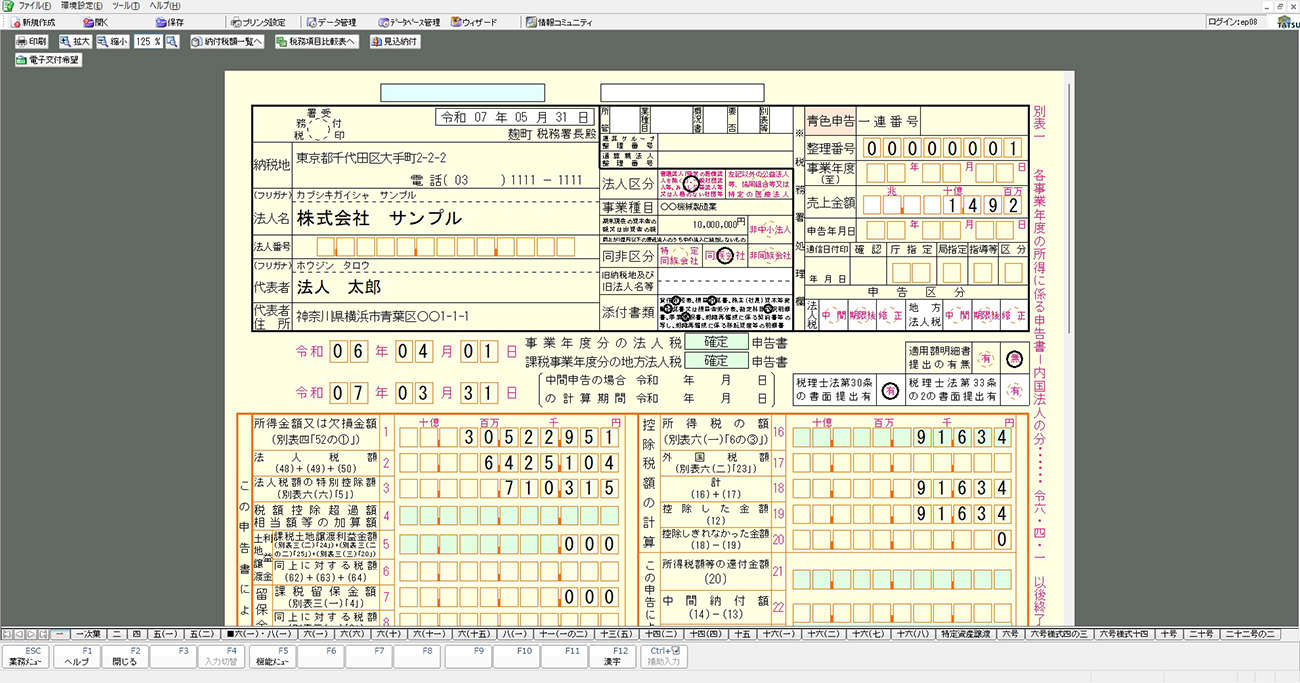
Task: Open 情報コミュニティ from the toolbar
Action: 558,22
